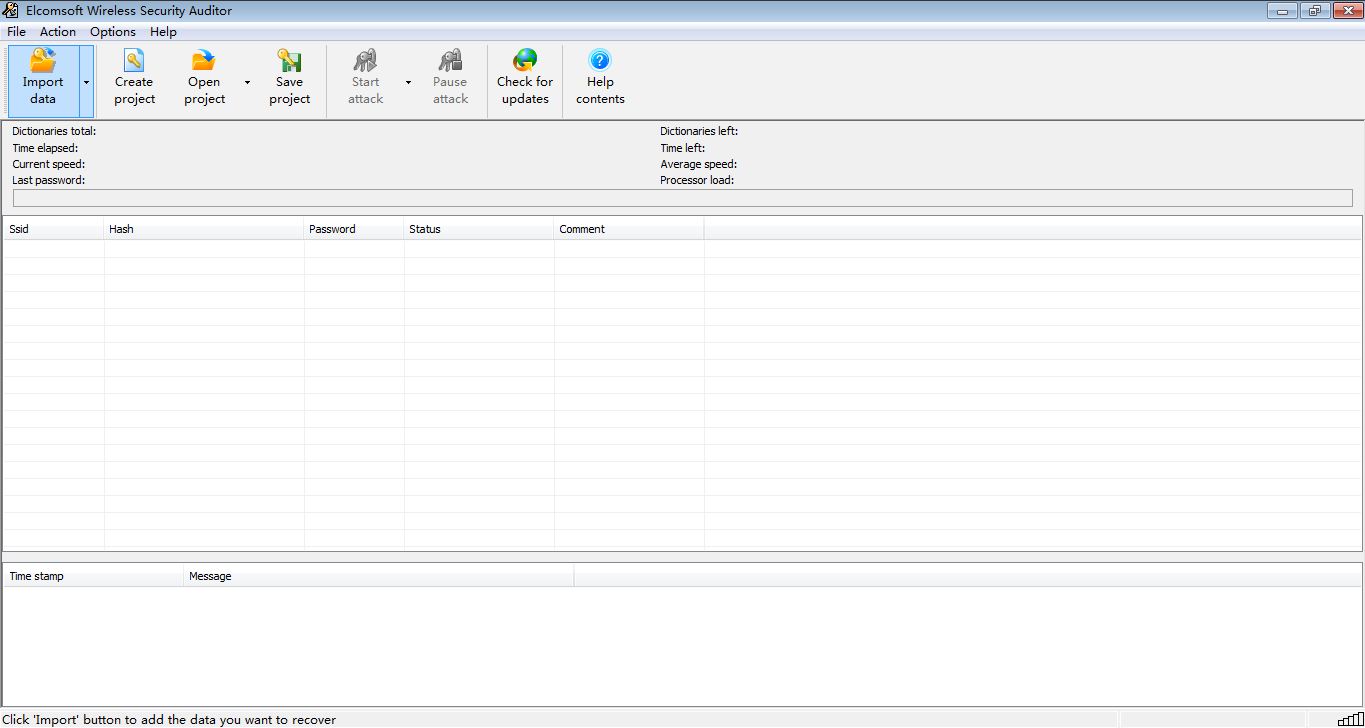
Task: Click the attack progress bar
Action: point(682,198)
